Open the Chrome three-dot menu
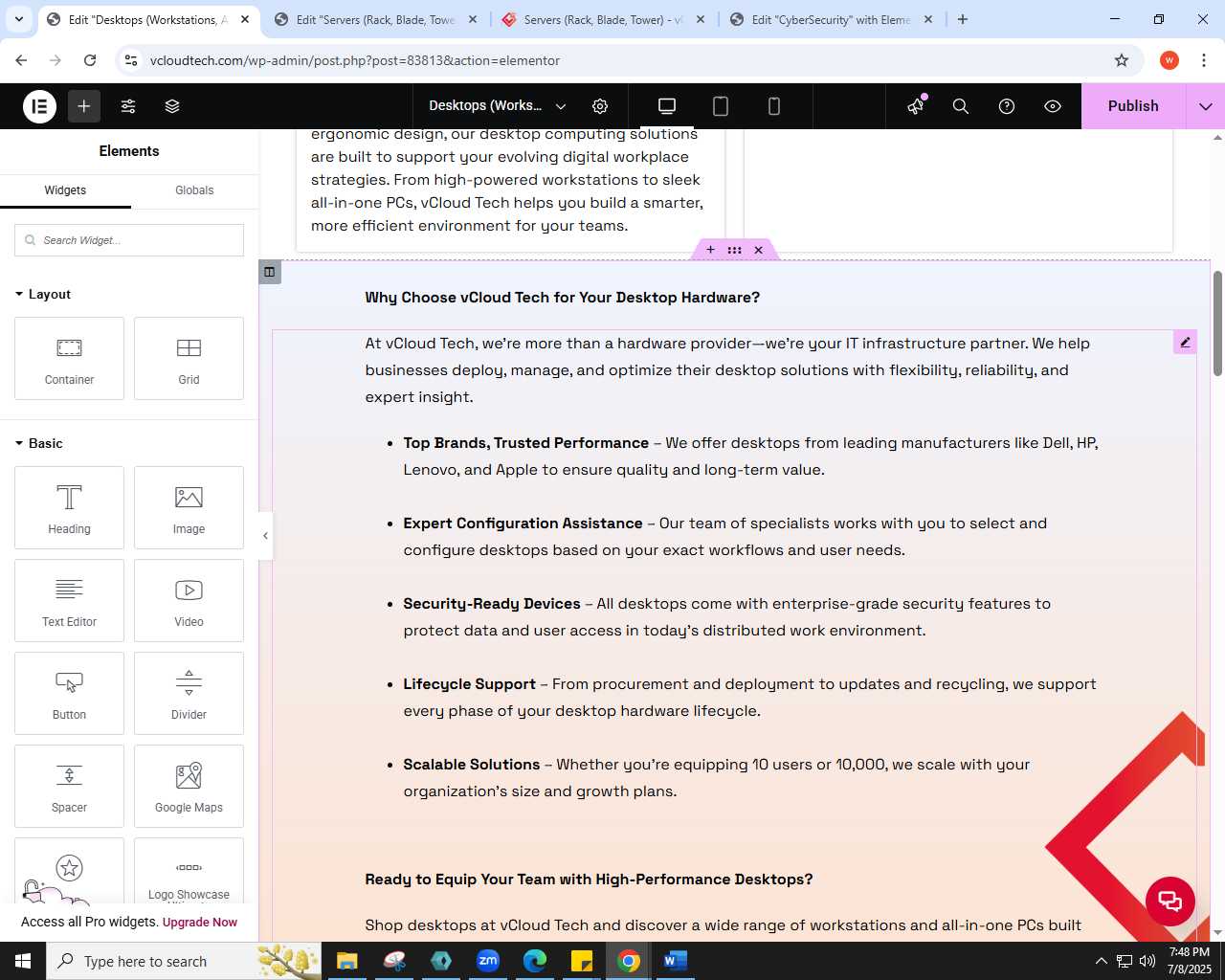The image size is (1225, 980). (x=1204, y=60)
